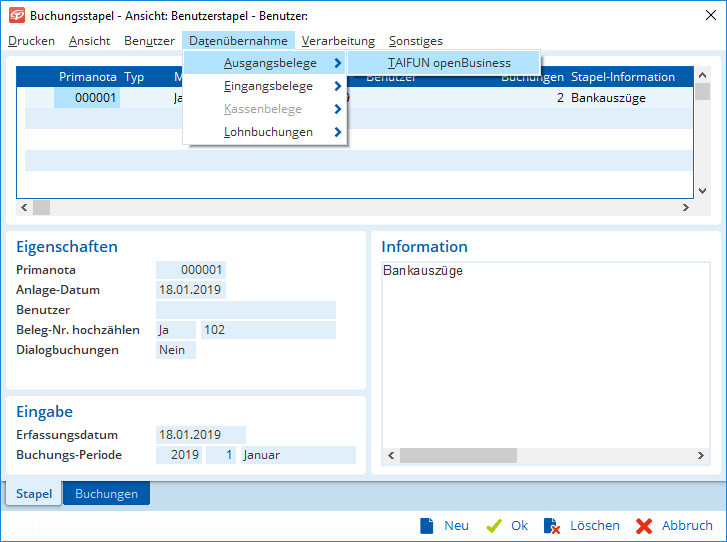
Task: Click the Beleg-Nr. value 102 field
Action: click(x=268, y=330)
